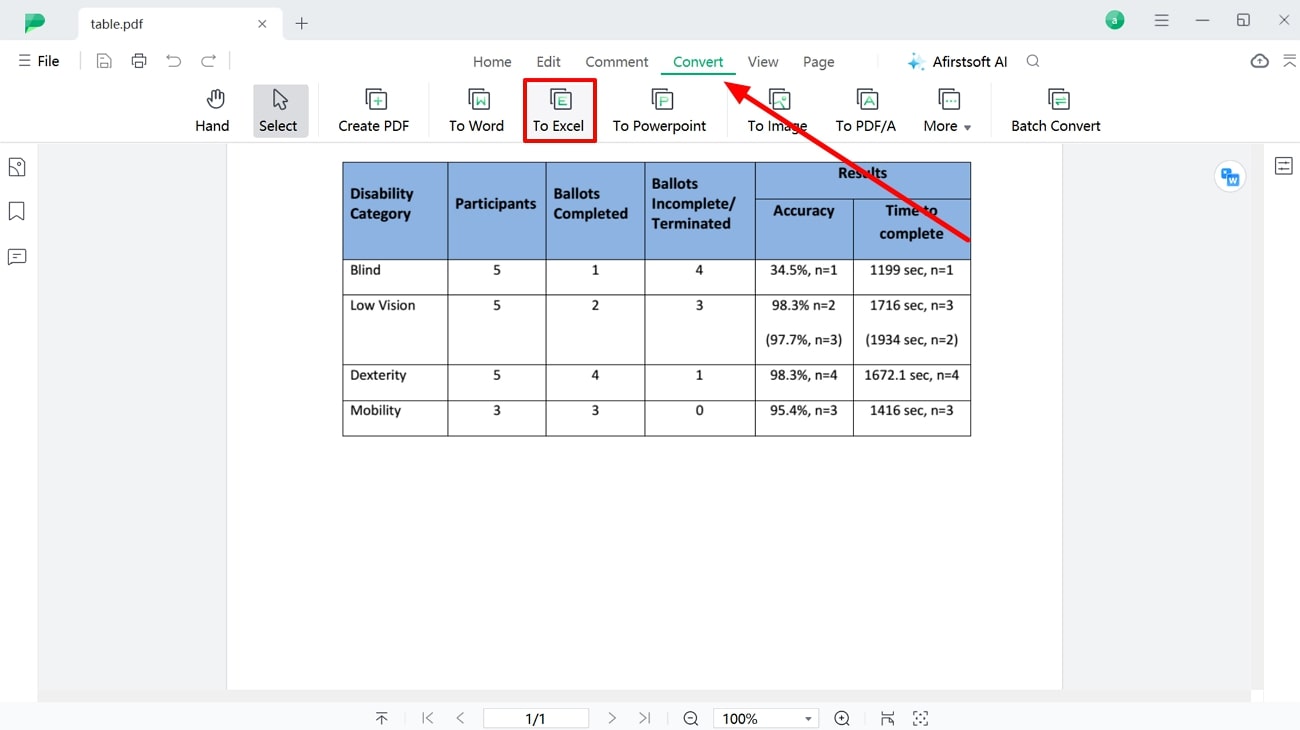Open the properties panel on right edge
Viewport: 1300px width, 730px height.
coord(1284,166)
